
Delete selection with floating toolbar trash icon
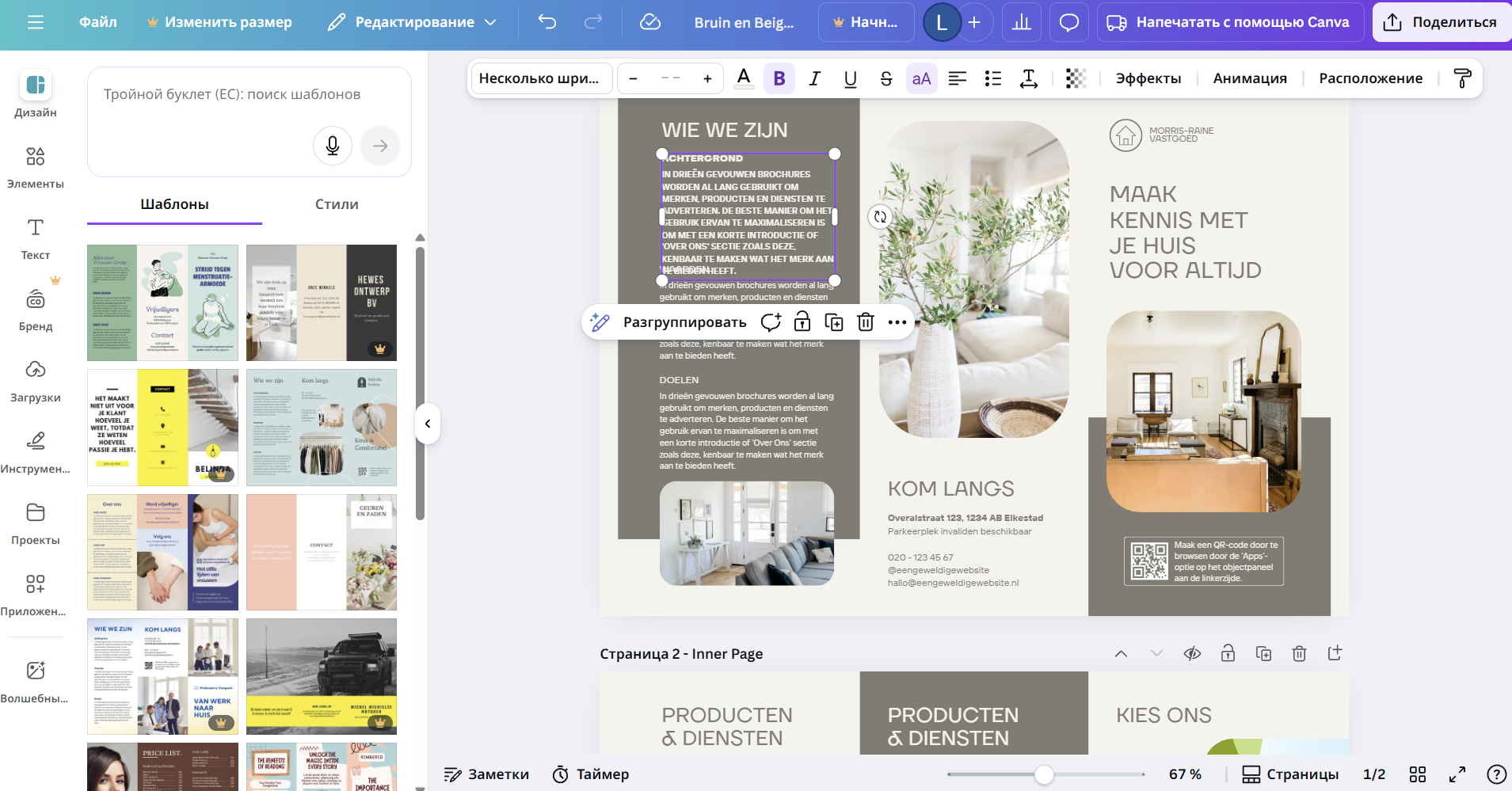point(866,322)
